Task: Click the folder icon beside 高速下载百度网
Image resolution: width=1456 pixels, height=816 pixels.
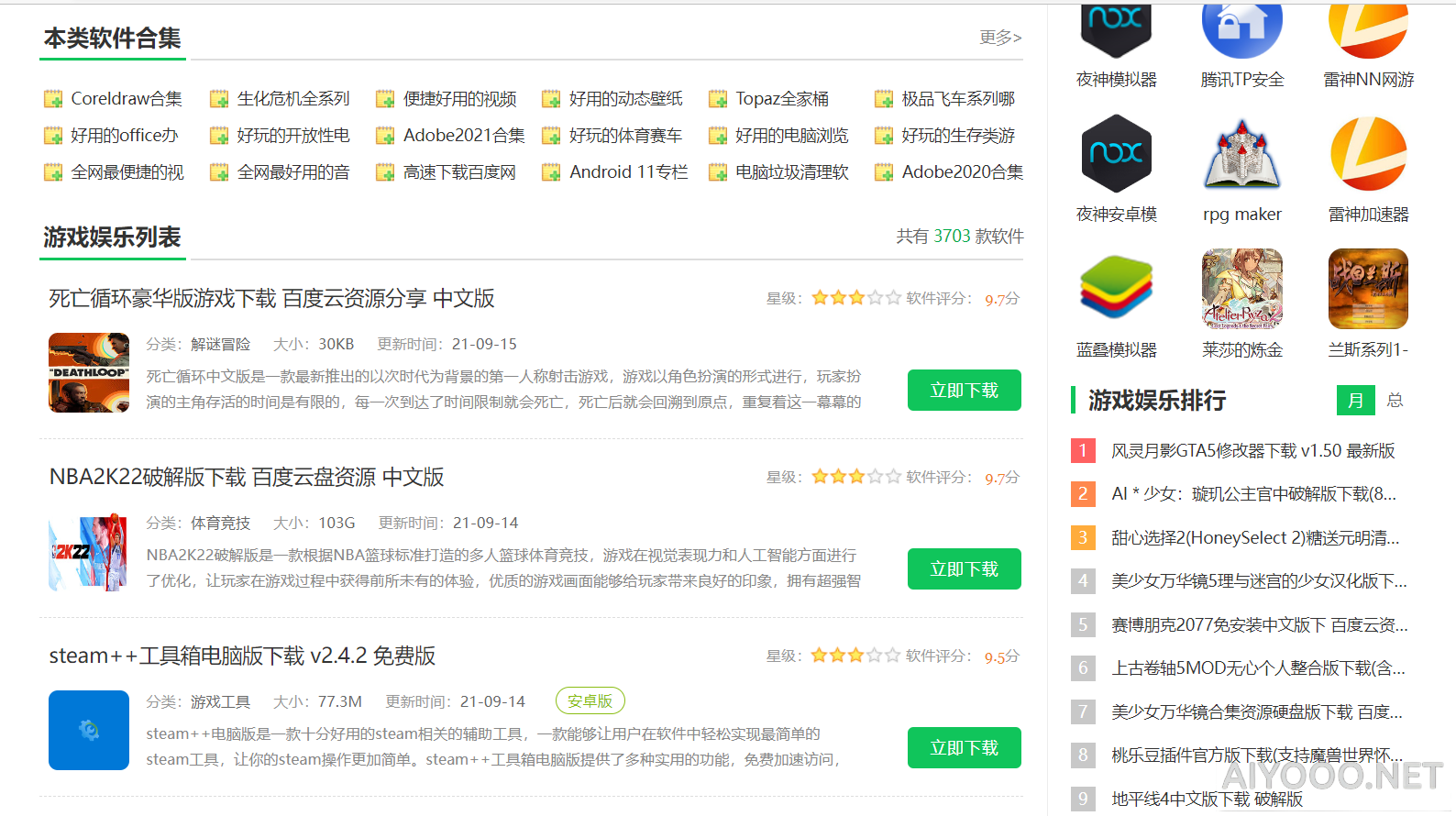Action: pos(385,172)
